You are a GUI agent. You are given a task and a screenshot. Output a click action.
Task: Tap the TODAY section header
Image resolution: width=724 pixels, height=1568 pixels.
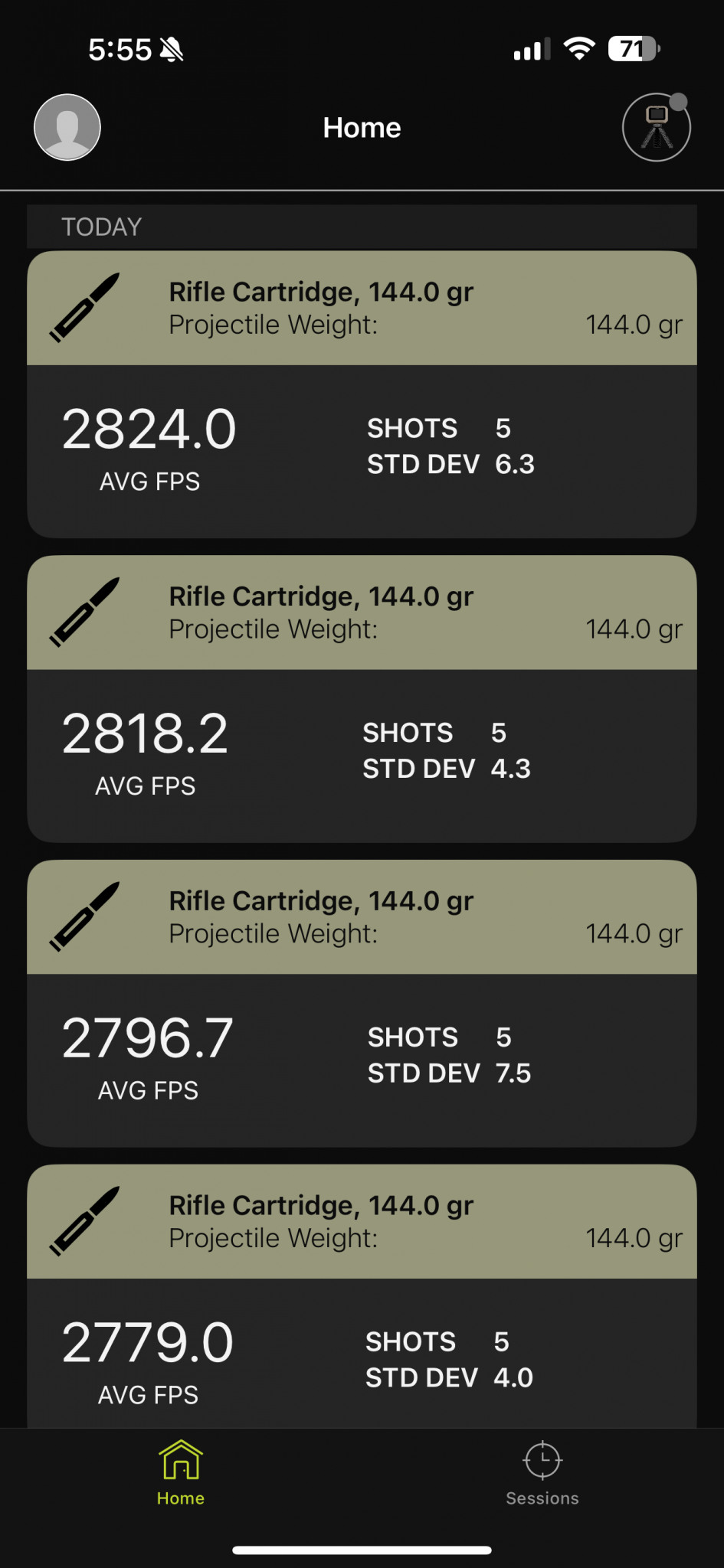click(x=362, y=227)
